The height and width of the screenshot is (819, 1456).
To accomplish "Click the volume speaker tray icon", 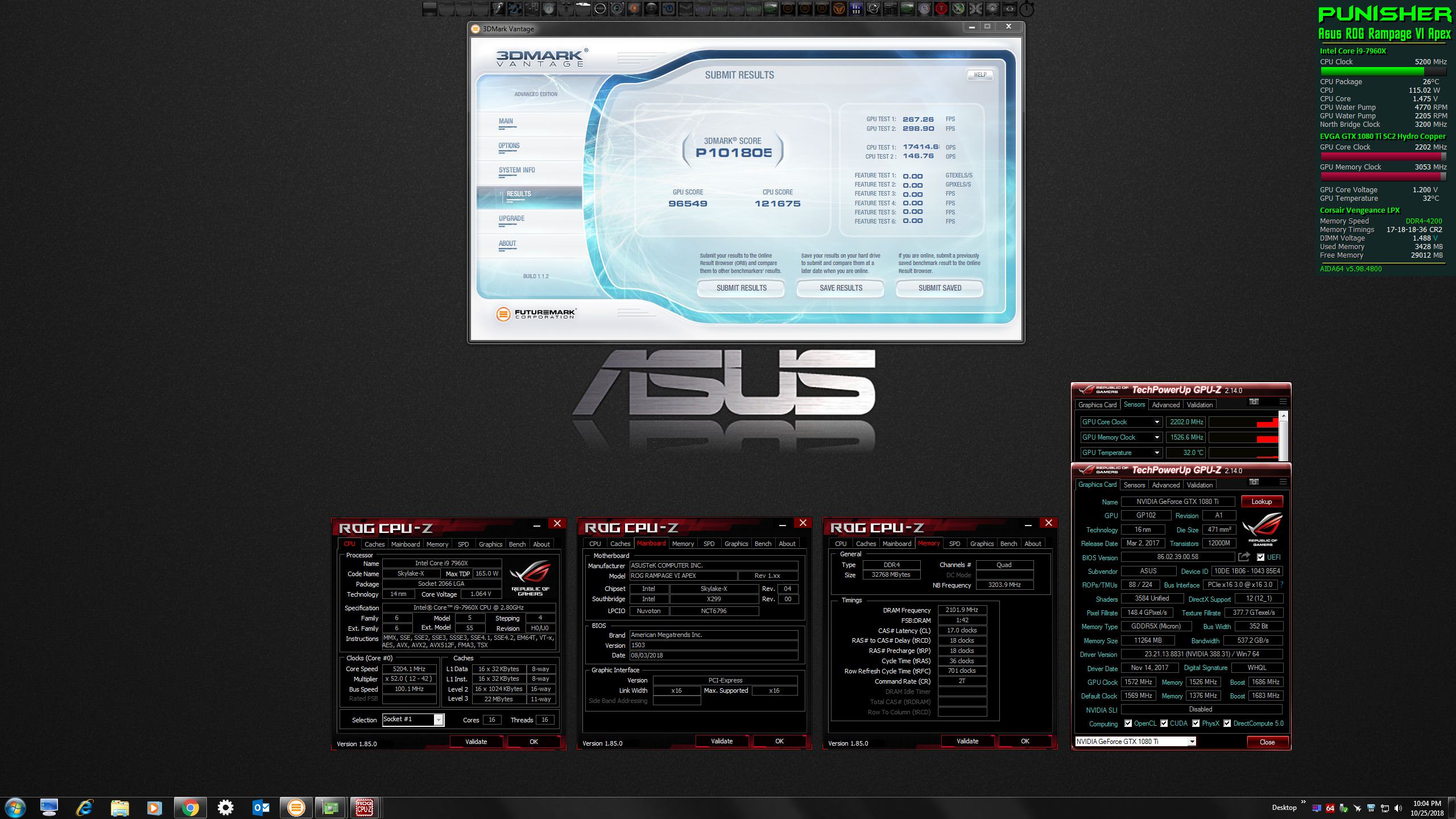I will 1398,808.
